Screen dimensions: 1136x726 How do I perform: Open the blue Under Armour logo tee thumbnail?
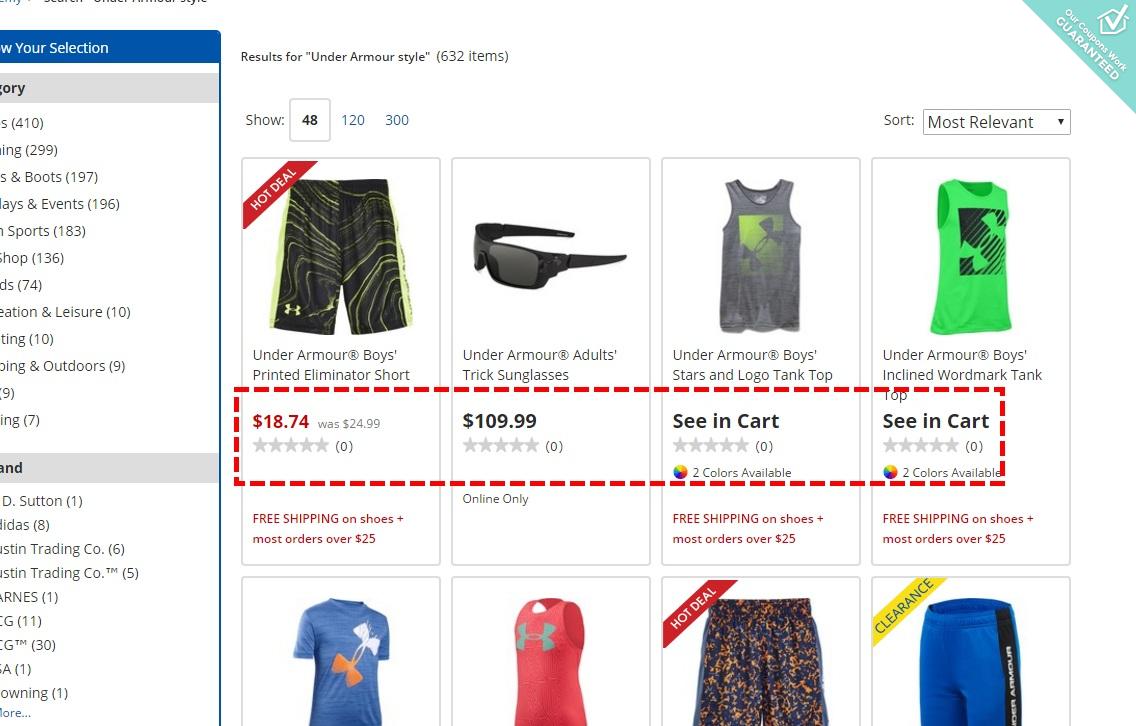click(341, 661)
